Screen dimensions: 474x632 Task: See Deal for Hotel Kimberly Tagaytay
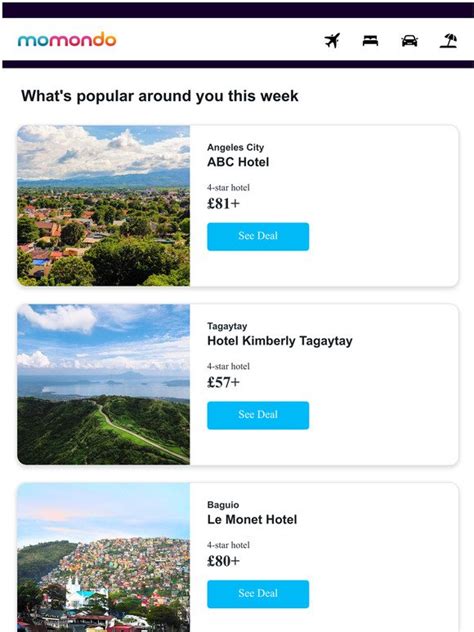258,415
